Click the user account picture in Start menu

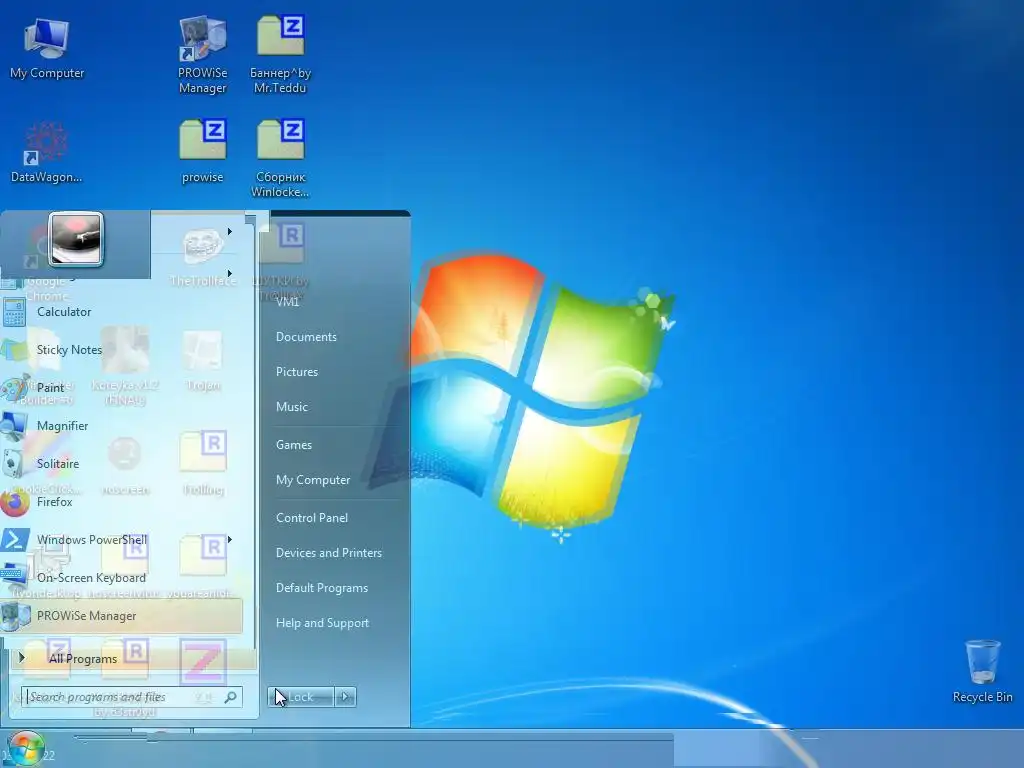pyautogui.click(x=76, y=239)
